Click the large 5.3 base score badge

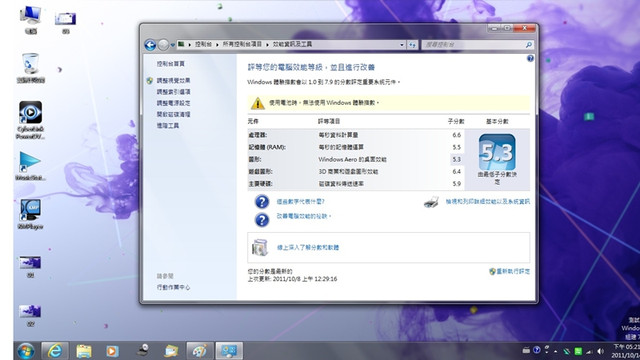(497, 152)
